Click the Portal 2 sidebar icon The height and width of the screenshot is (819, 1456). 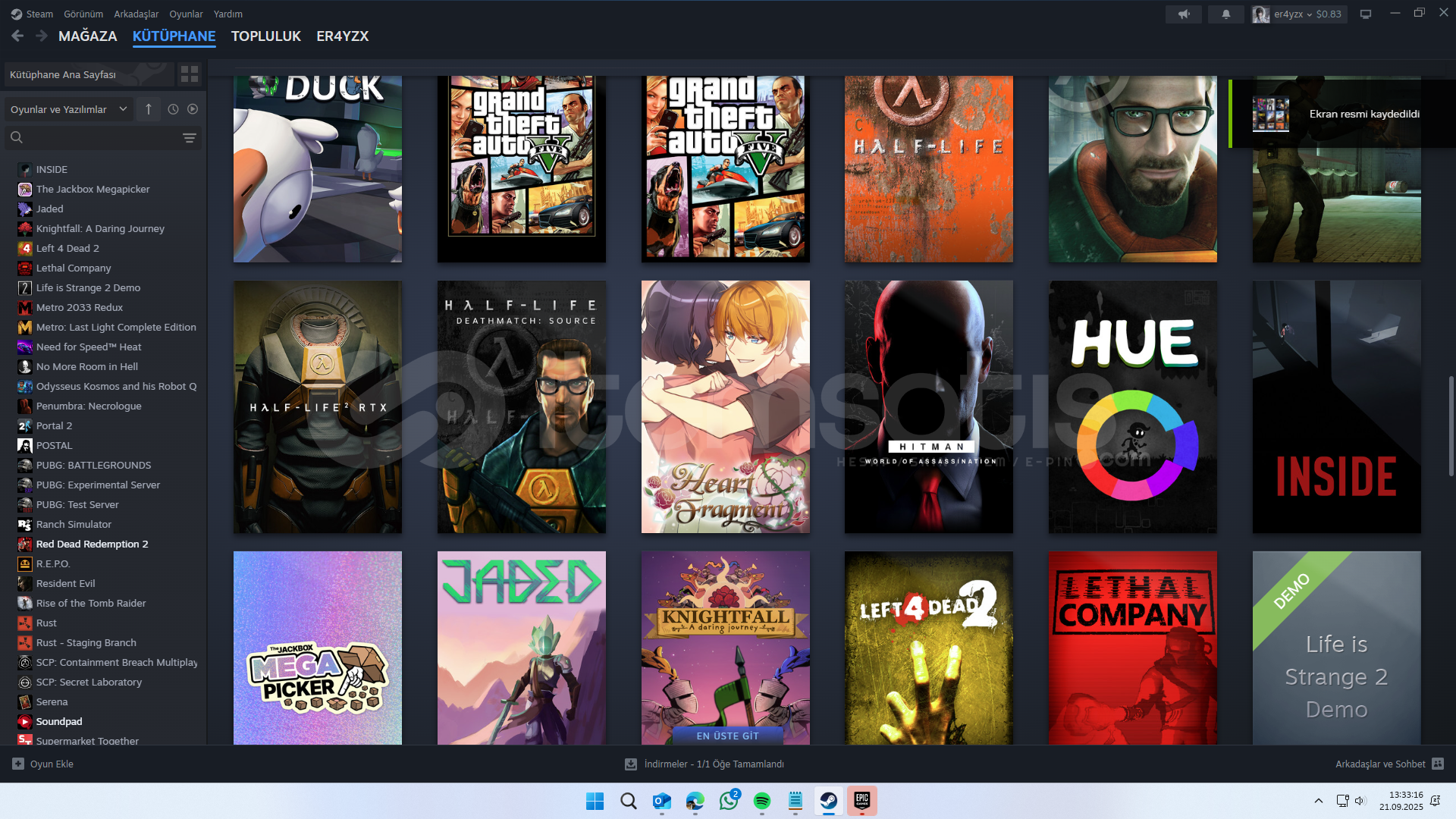25,425
